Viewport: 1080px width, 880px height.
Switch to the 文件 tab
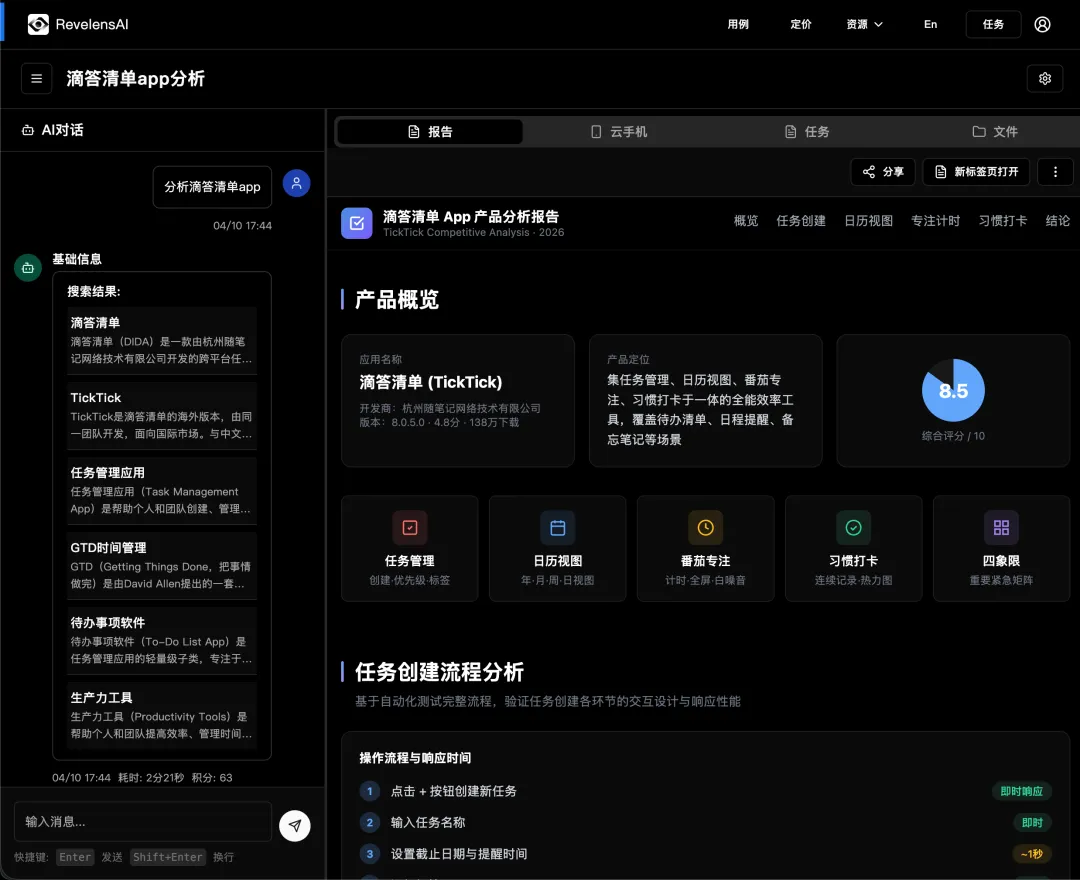(995, 132)
